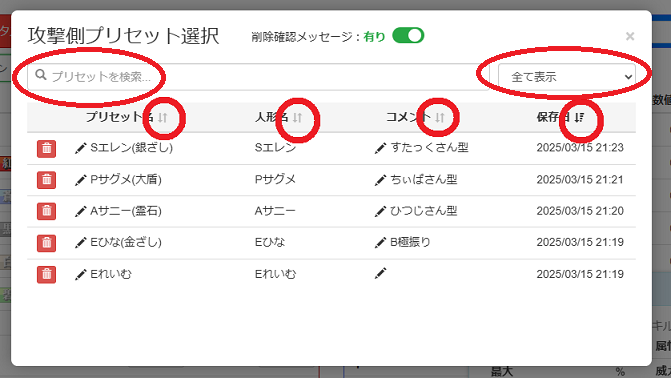This screenshot has width=671, height=378.
Task: Delete the Sエレン(銀ざし) preset with trash icon
Action: [x=46, y=149]
